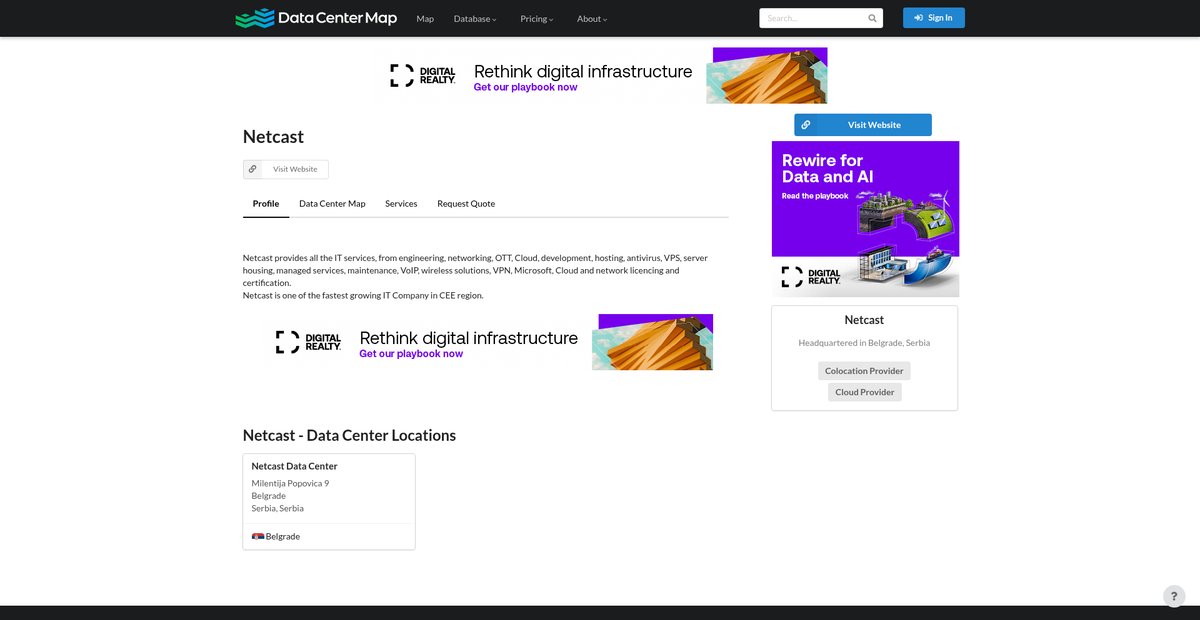
Task: Open the help question mark icon
Action: [x=1174, y=596]
